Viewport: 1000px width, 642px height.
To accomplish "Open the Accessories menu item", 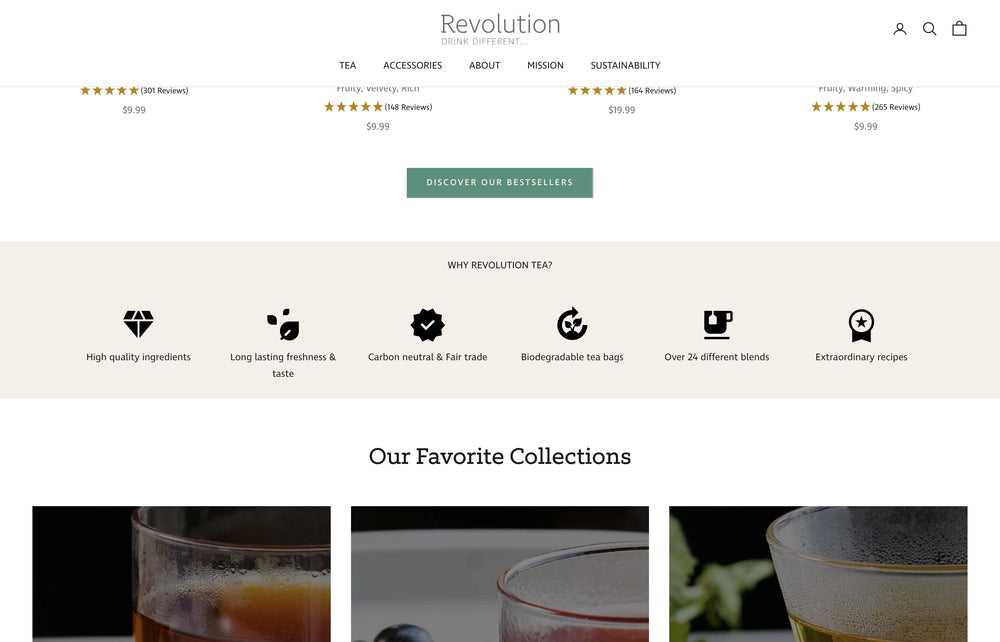I will (412, 66).
